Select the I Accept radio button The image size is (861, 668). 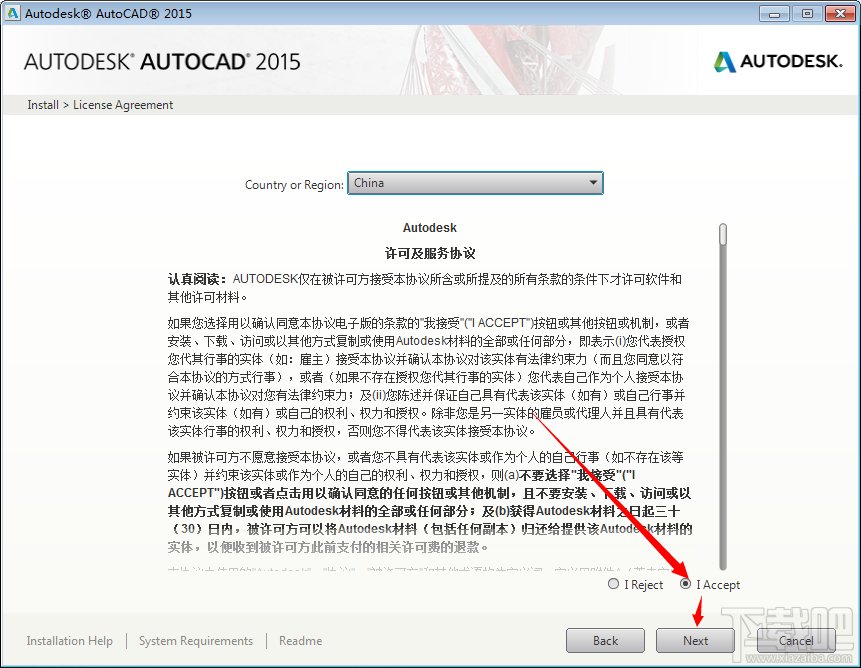tap(685, 584)
